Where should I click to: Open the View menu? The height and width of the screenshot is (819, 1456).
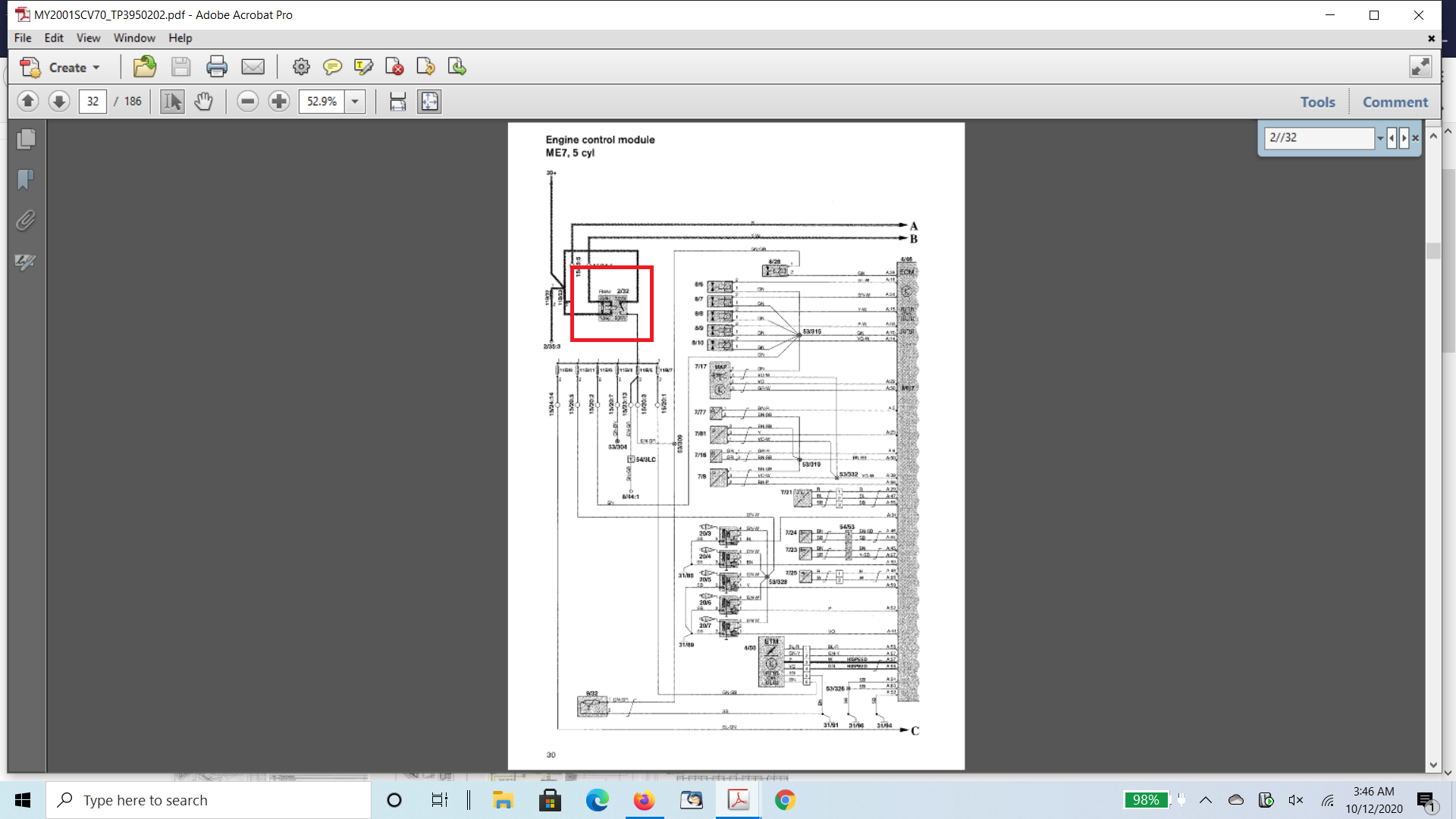tap(88, 38)
